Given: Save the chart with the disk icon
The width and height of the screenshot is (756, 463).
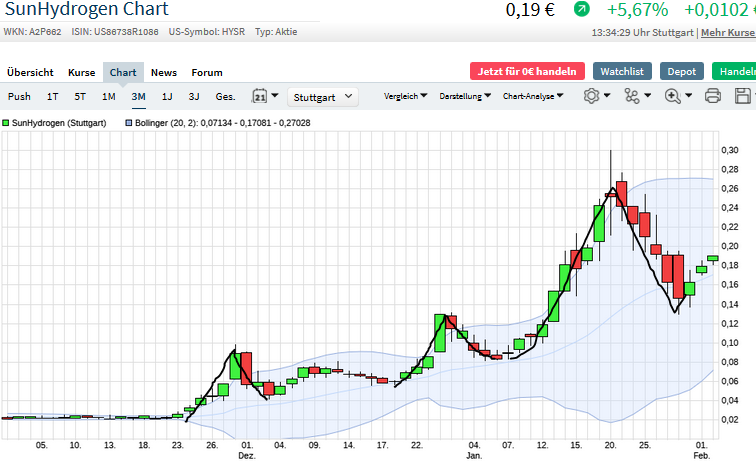Looking at the screenshot, I should tap(742, 97).
